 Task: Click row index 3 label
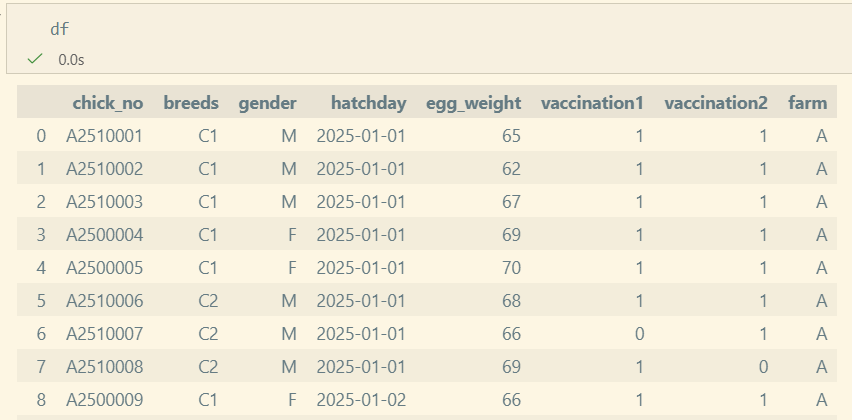pos(41,235)
